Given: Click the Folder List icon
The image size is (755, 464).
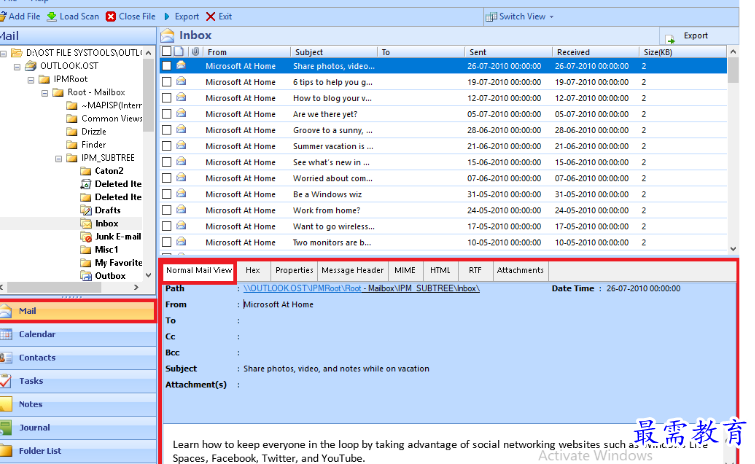Looking at the screenshot, I should pyautogui.click(x=6, y=451).
